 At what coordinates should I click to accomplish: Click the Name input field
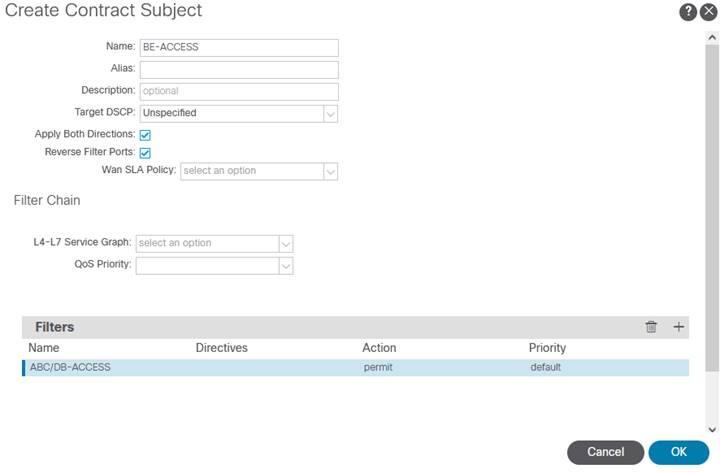(x=239, y=48)
